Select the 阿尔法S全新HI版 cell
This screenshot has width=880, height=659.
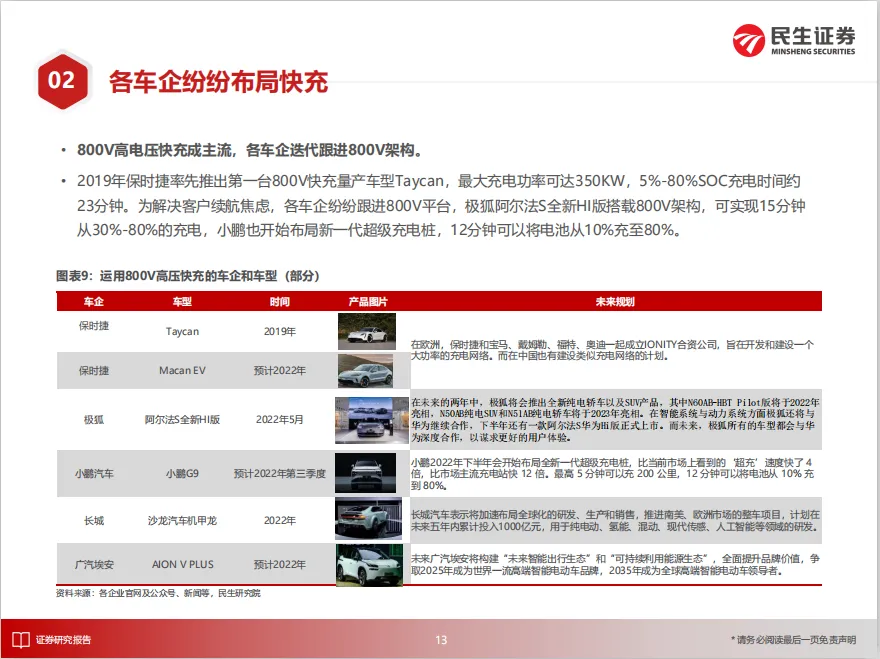(182, 419)
